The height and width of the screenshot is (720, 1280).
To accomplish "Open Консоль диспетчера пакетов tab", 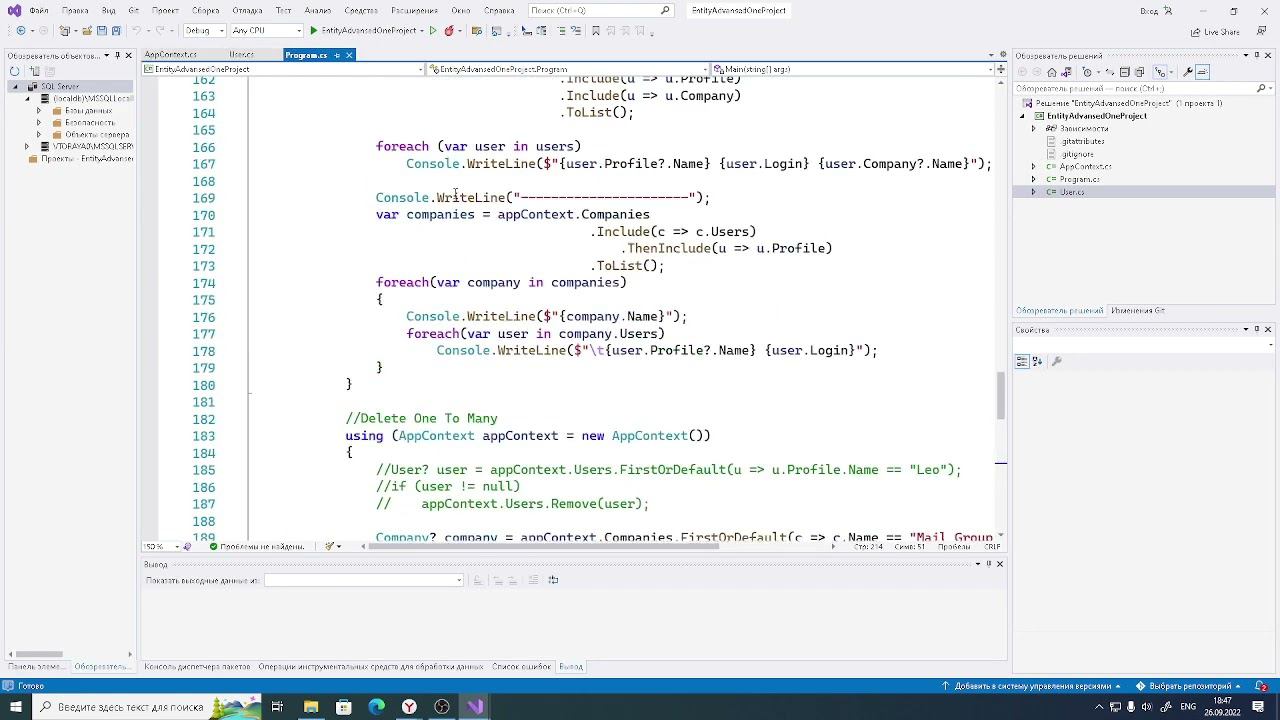I will point(197,667).
